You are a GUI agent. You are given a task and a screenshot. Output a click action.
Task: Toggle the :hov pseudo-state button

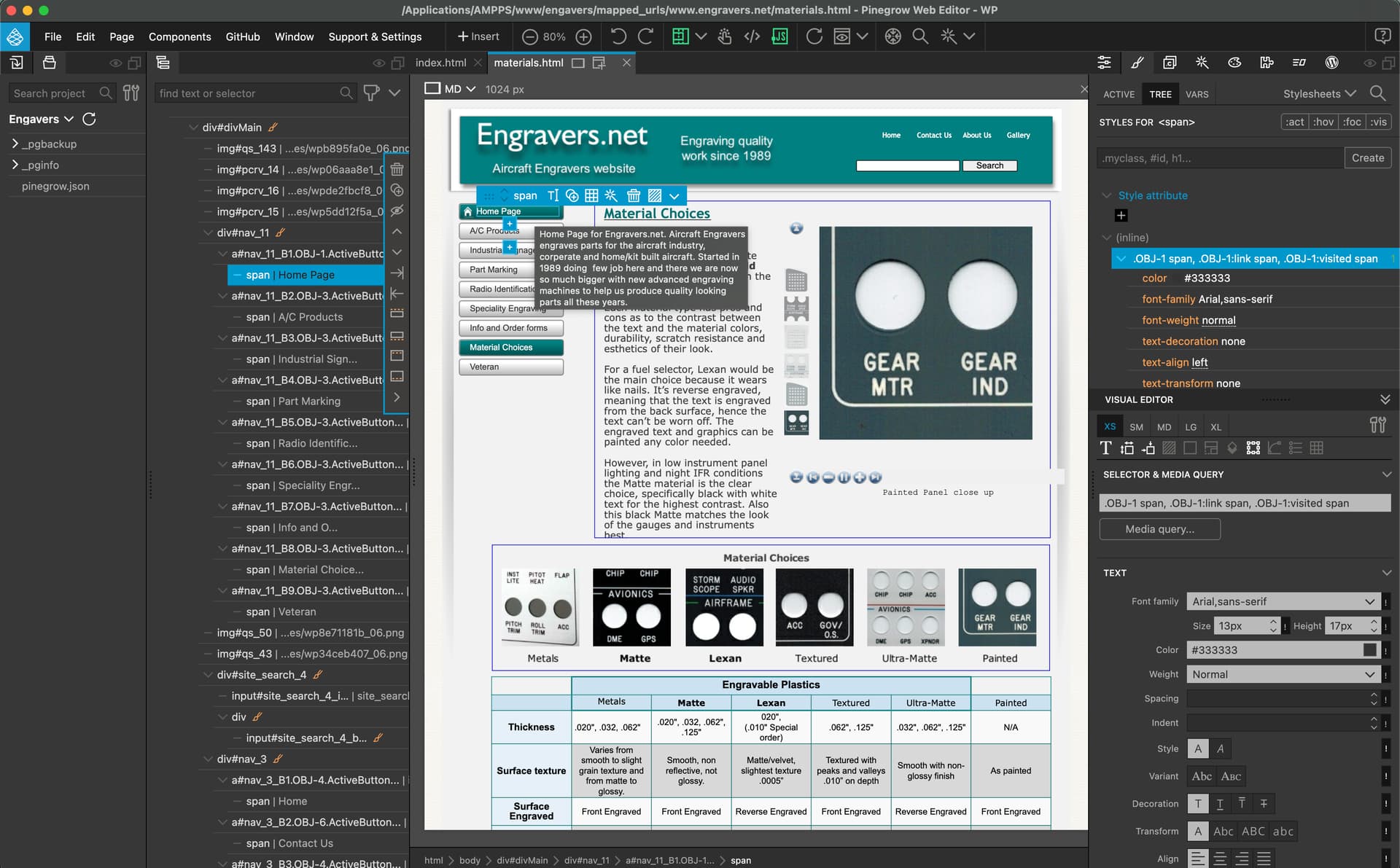(1323, 122)
